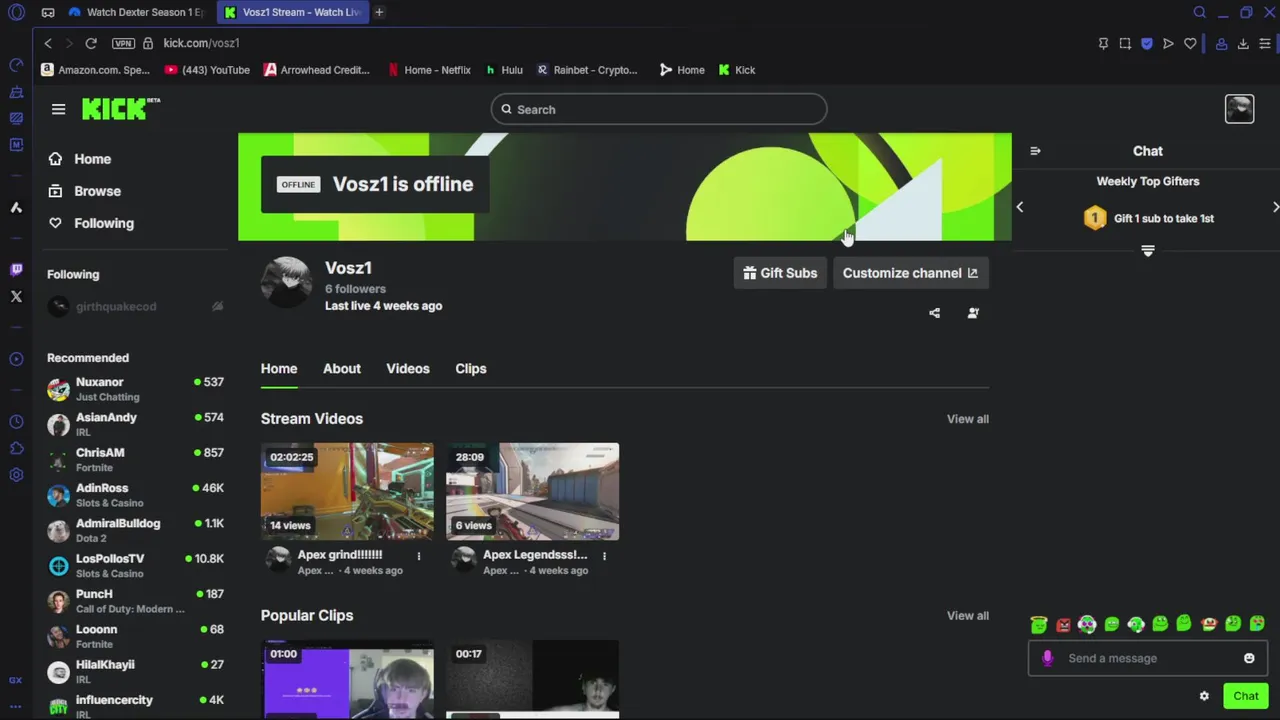
Task: View all Stream Videos
Action: click(x=968, y=419)
